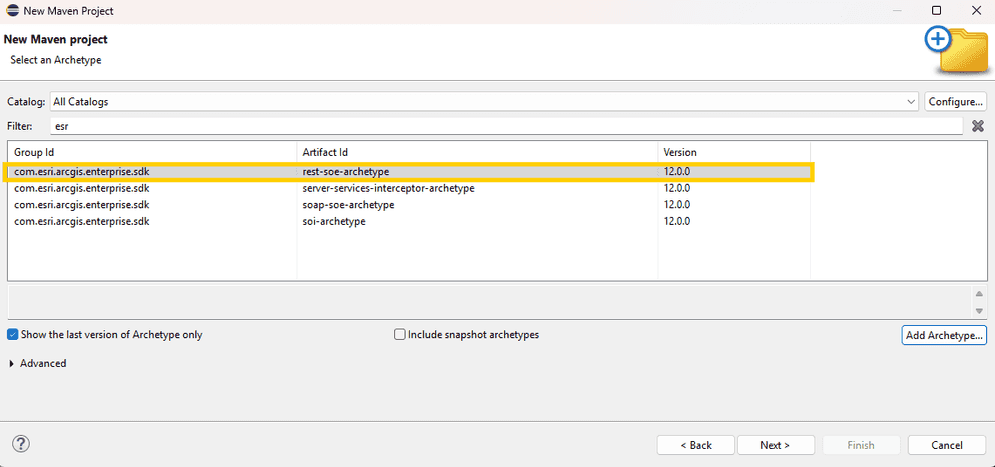
Task: Click the Configure... button
Action: [956, 102]
